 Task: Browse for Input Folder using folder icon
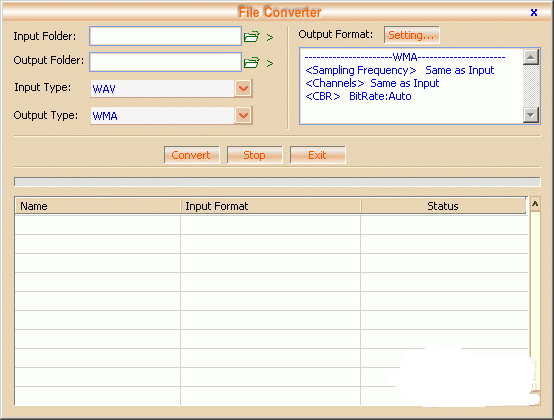[252, 36]
